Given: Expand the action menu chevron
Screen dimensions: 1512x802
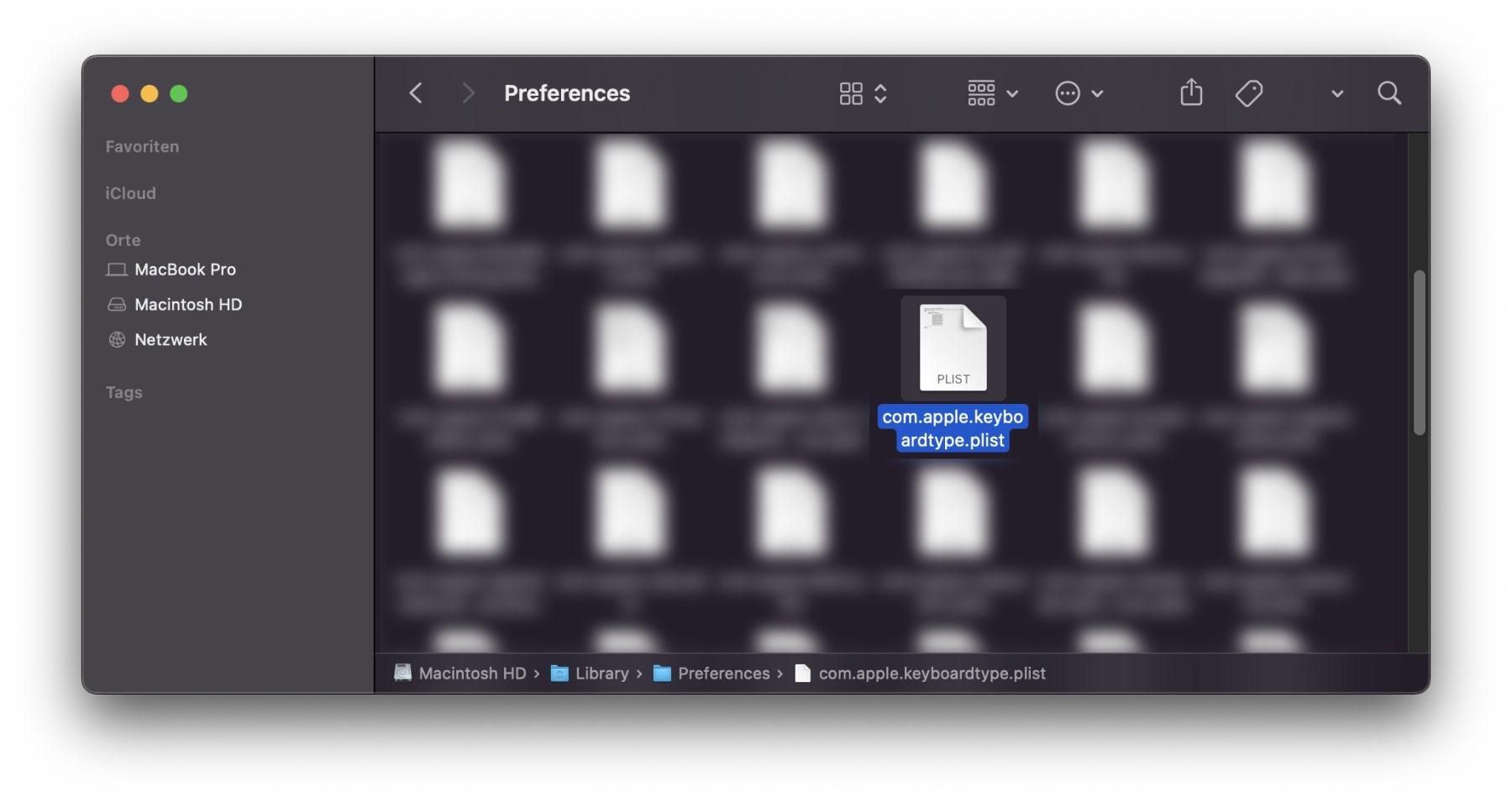Looking at the screenshot, I should tap(1097, 94).
